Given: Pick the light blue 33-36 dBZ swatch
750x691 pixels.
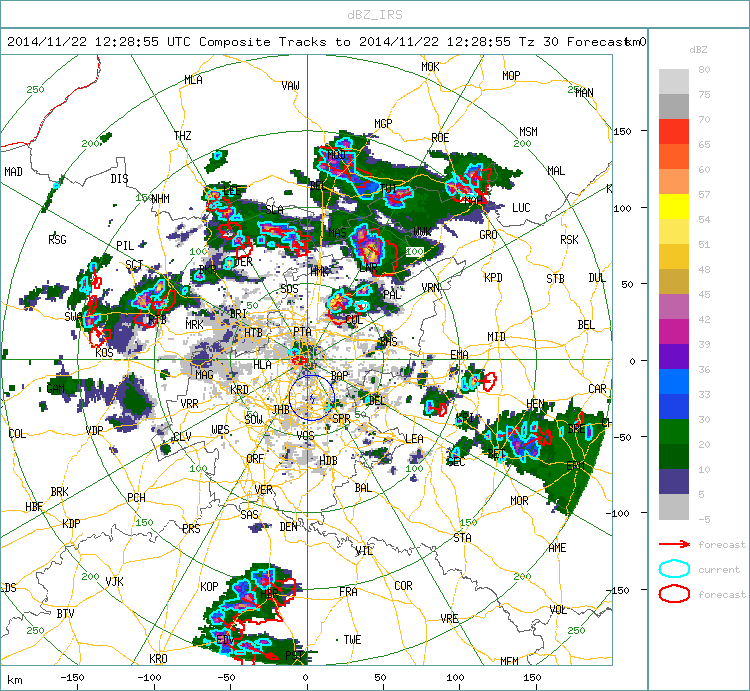Looking at the screenshot, I should 673,382.
